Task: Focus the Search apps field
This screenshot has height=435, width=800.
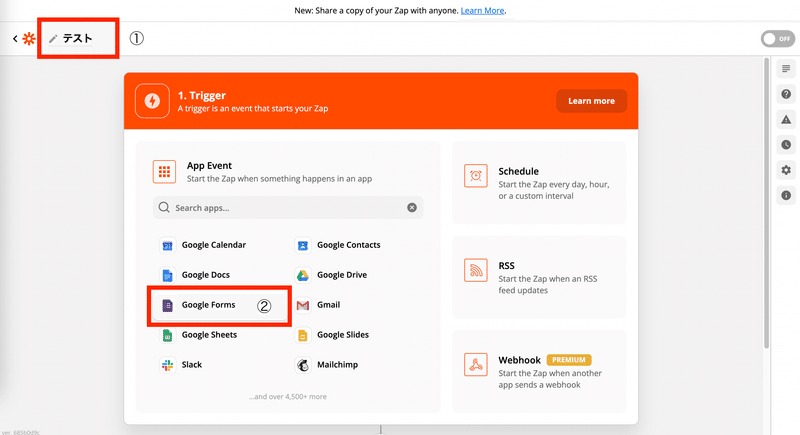Action: (288, 208)
